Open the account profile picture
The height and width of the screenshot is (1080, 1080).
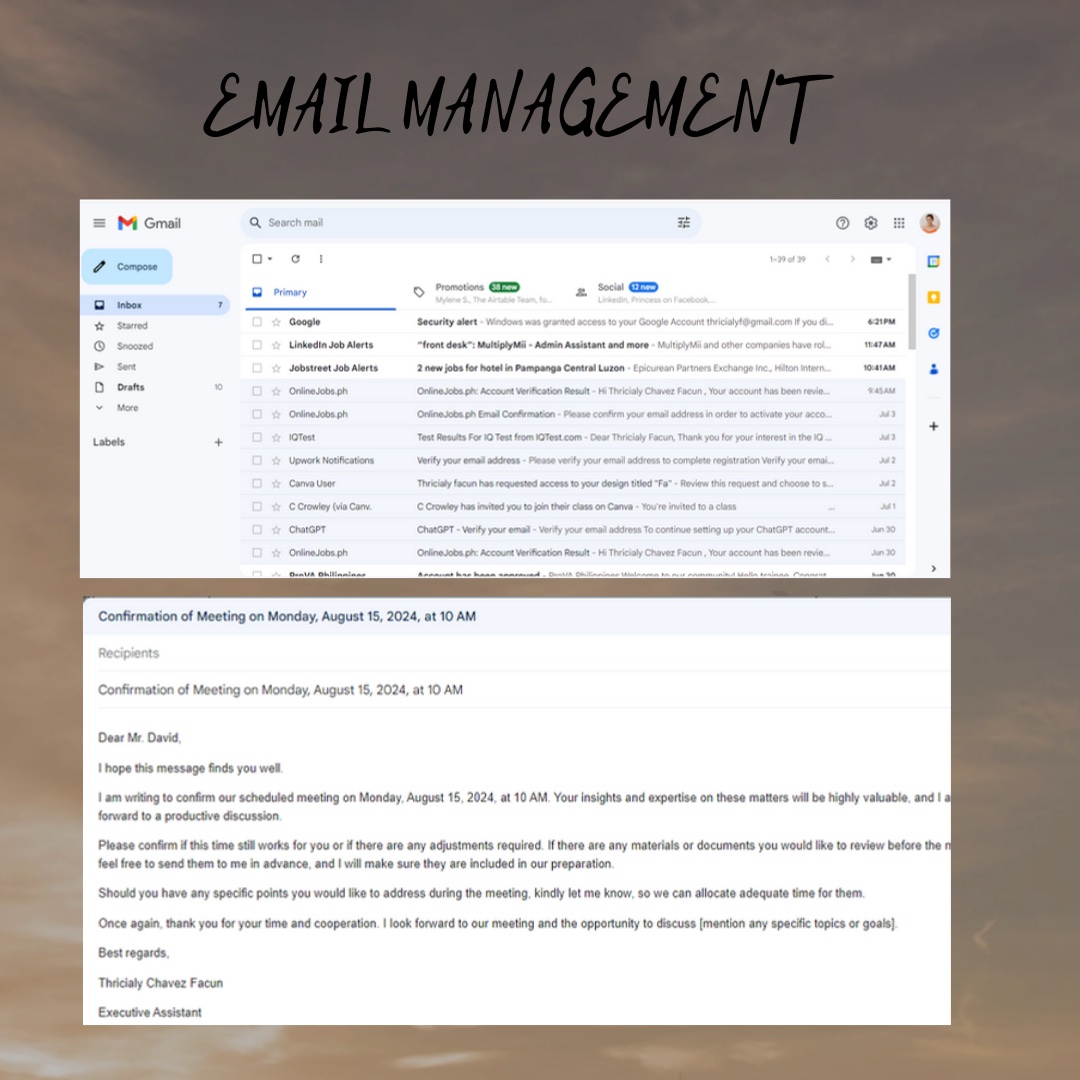(929, 223)
